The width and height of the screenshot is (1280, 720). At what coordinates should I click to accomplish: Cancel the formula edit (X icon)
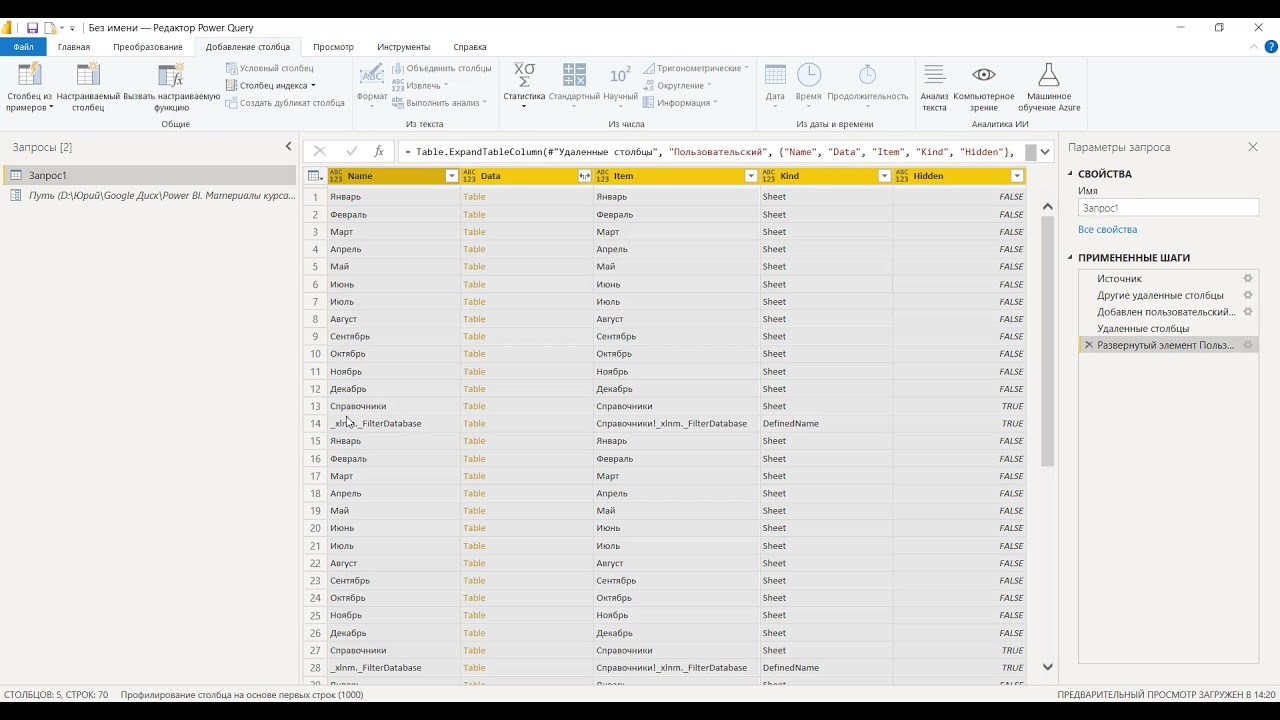(319, 151)
